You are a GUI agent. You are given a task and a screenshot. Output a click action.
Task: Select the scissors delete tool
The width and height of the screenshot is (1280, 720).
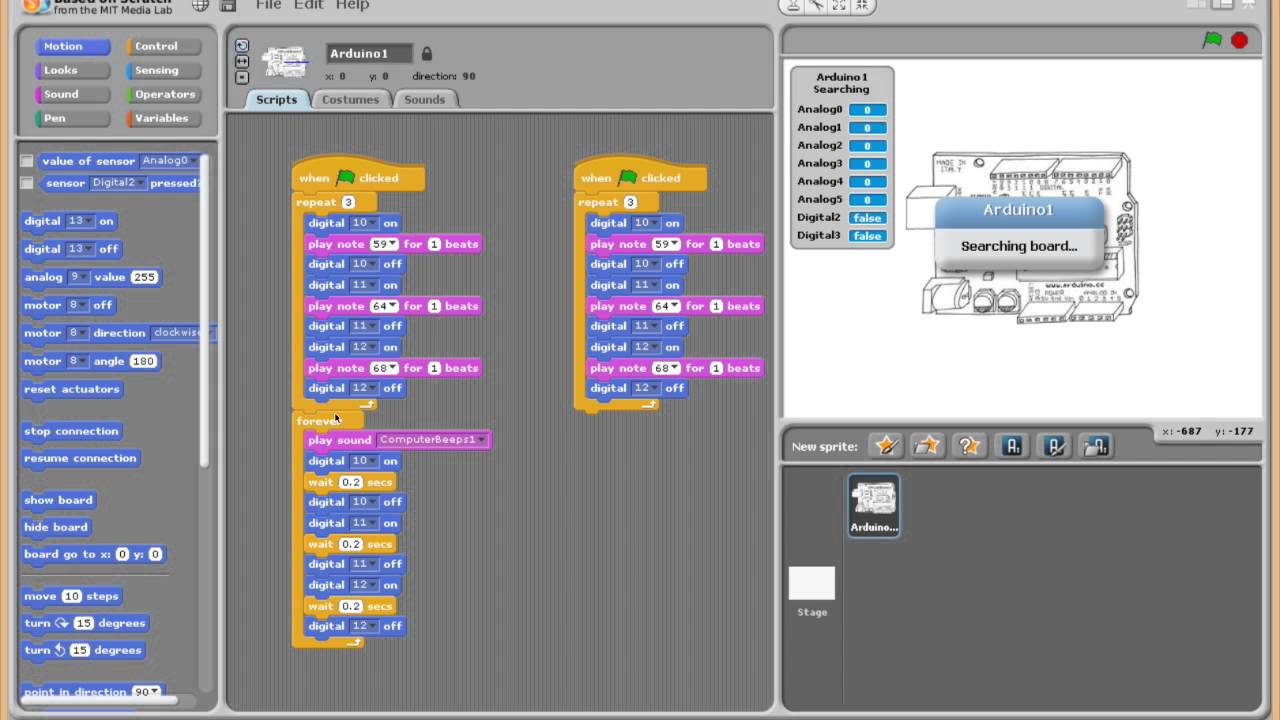click(x=816, y=5)
